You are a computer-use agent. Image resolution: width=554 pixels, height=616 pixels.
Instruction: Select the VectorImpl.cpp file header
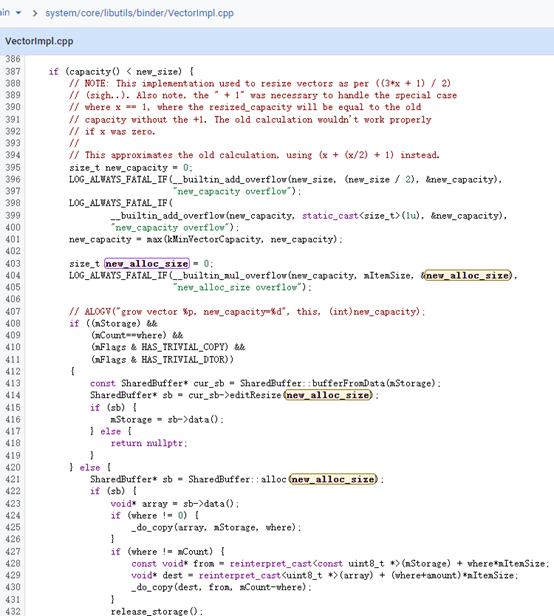tap(39, 41)
